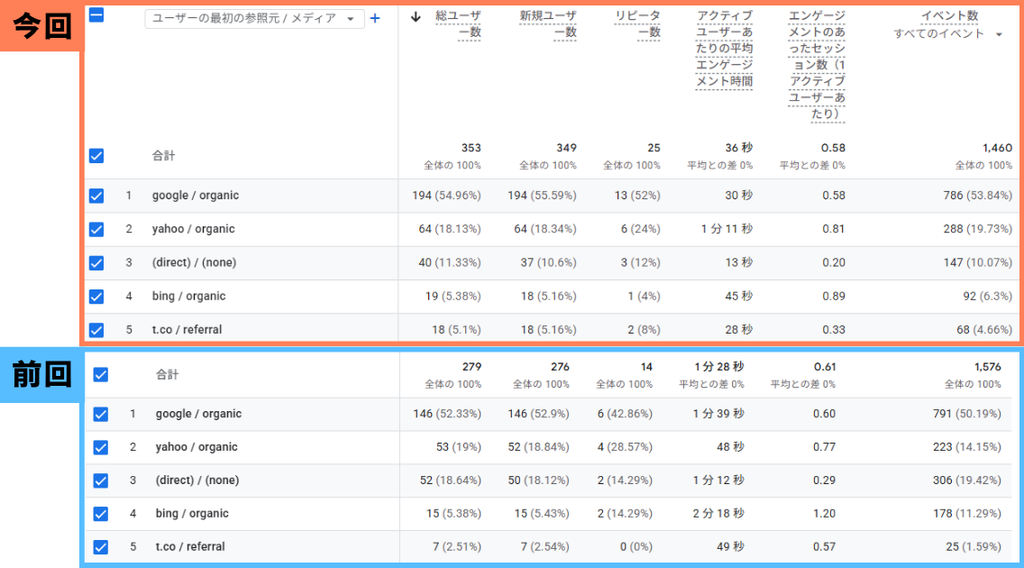Toggle the 合計 checkbox in the 今回 table
The height and width of the screenshot is (568, 1024).
coord(96,155)
